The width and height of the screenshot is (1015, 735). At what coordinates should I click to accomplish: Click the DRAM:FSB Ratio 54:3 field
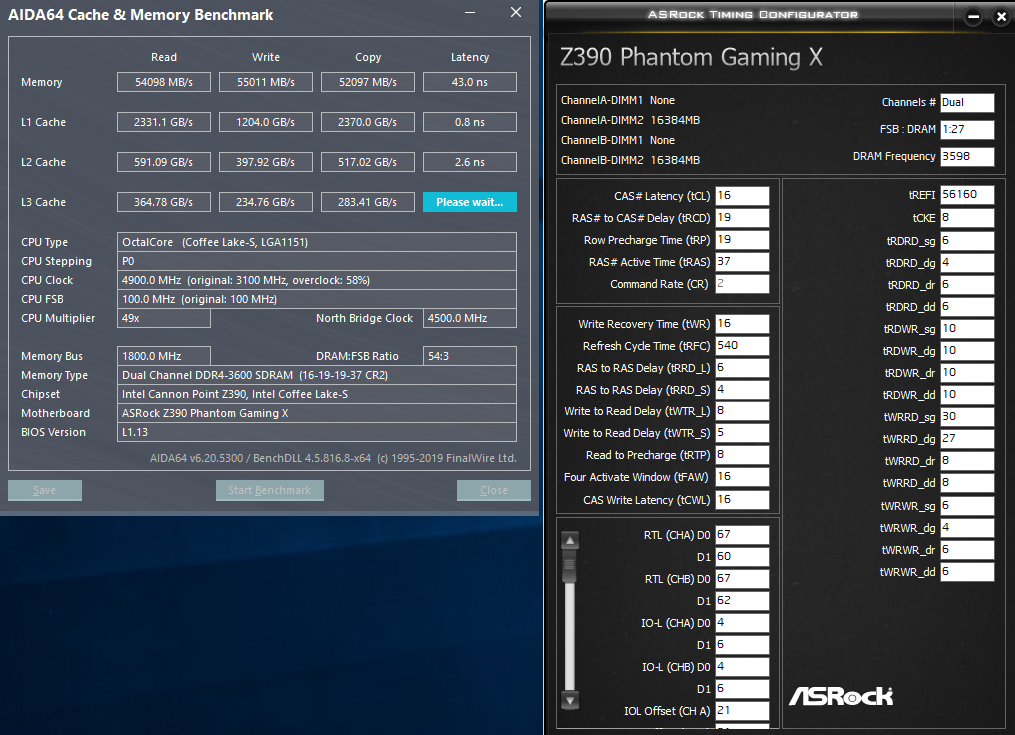(470, 356)
